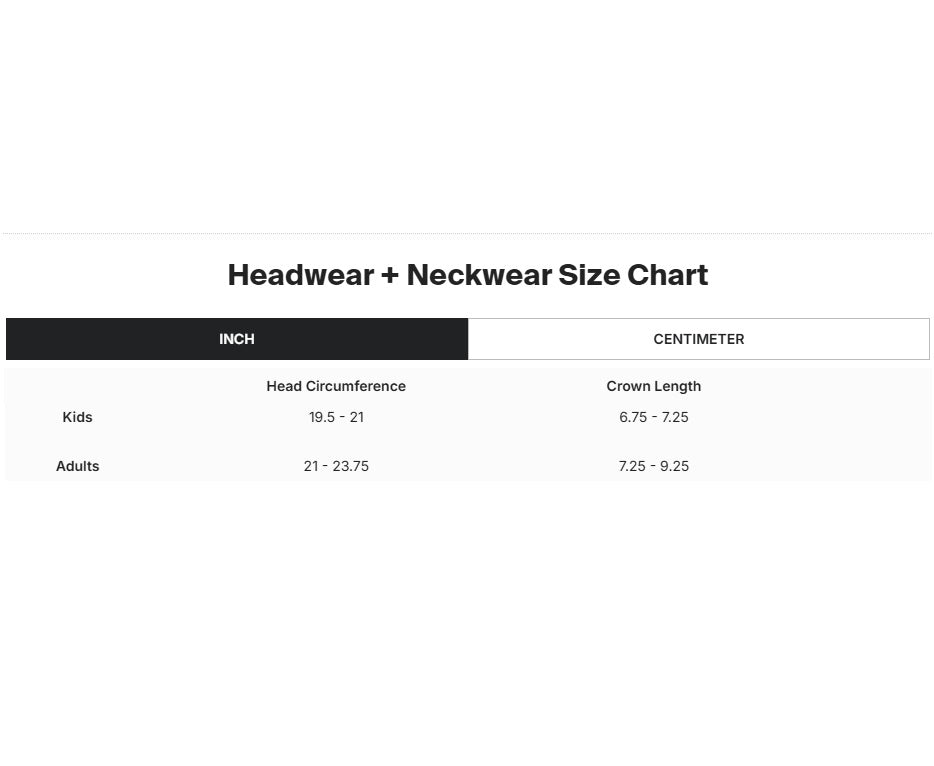Click the number 9.25 in Adults row

(x=674, y=466)
